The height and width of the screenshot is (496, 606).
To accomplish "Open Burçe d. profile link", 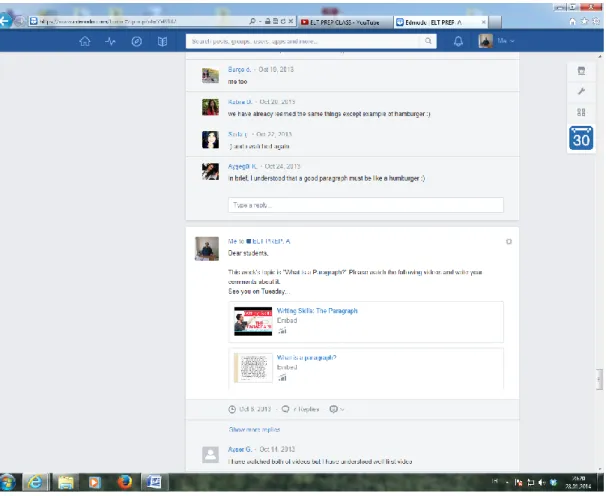I will point(239,70).
